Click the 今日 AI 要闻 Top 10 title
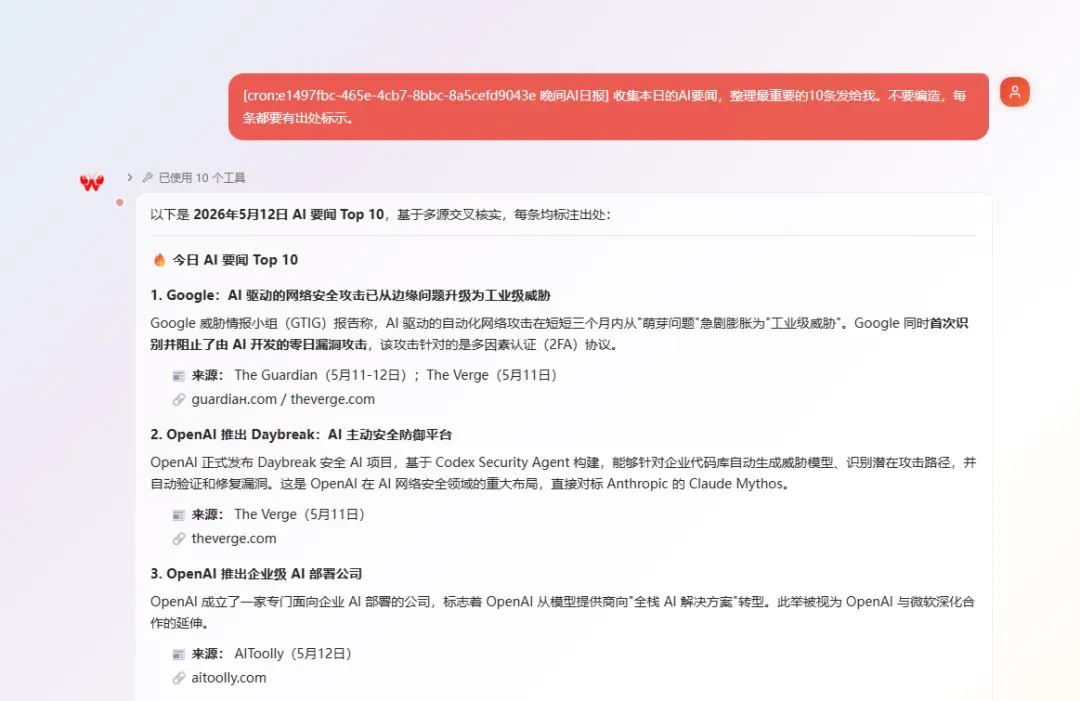The width and height of the screenshot is (1080, 701). click(235, 260)
